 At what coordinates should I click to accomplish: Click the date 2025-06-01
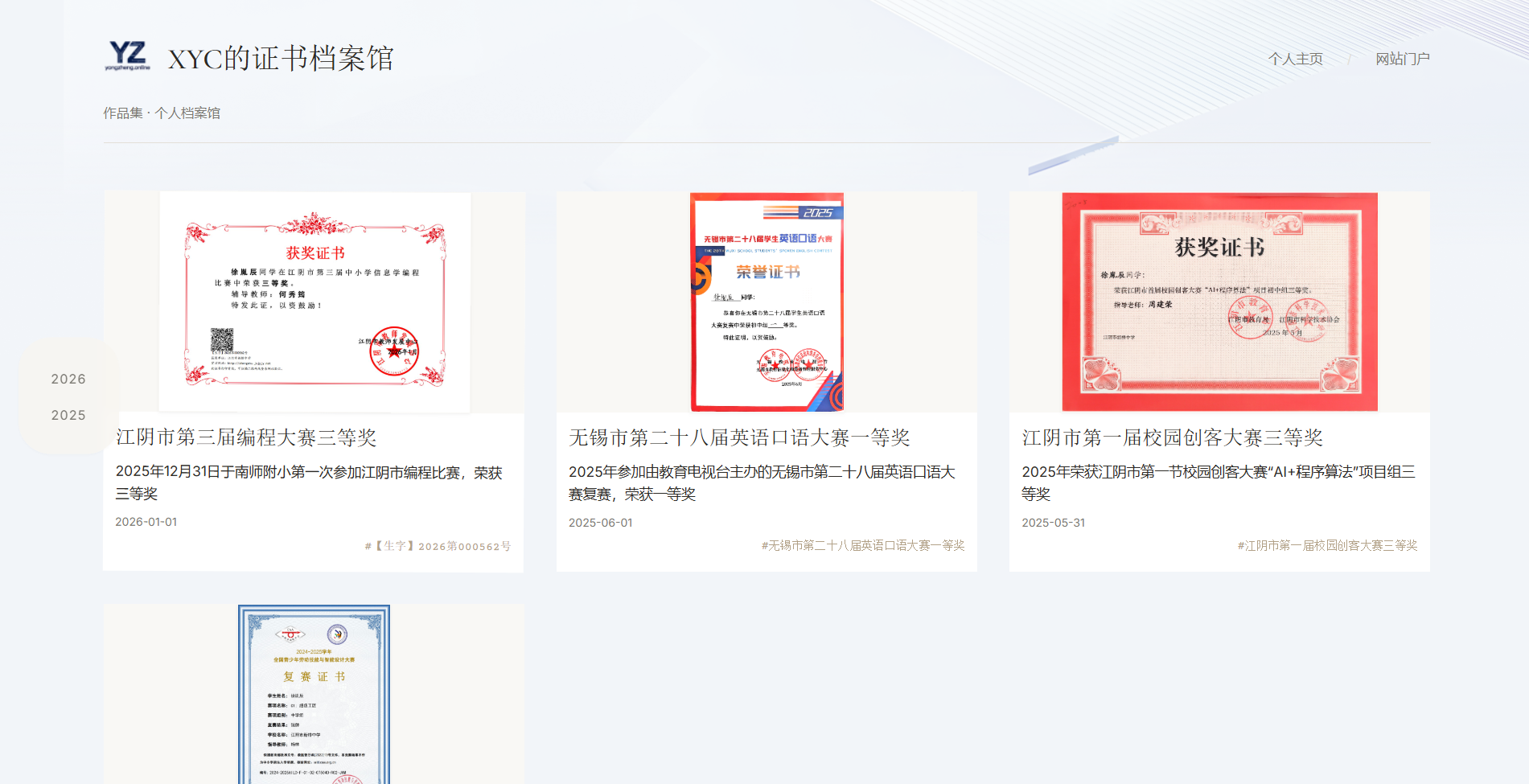pos(601,523)
